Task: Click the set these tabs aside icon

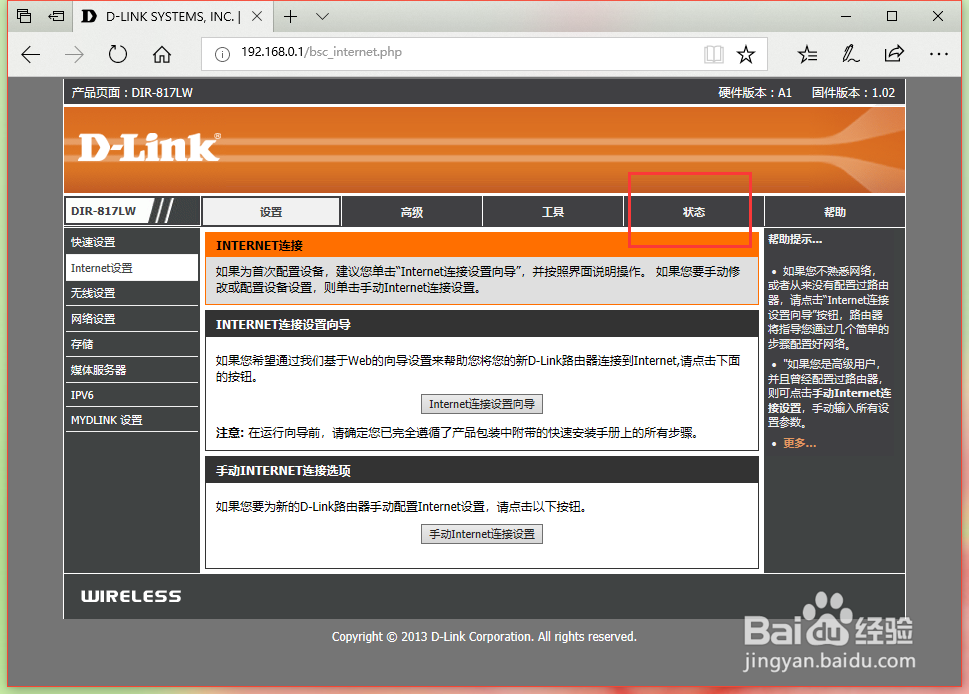Action: pyautogui.click(x=56, y=16)
